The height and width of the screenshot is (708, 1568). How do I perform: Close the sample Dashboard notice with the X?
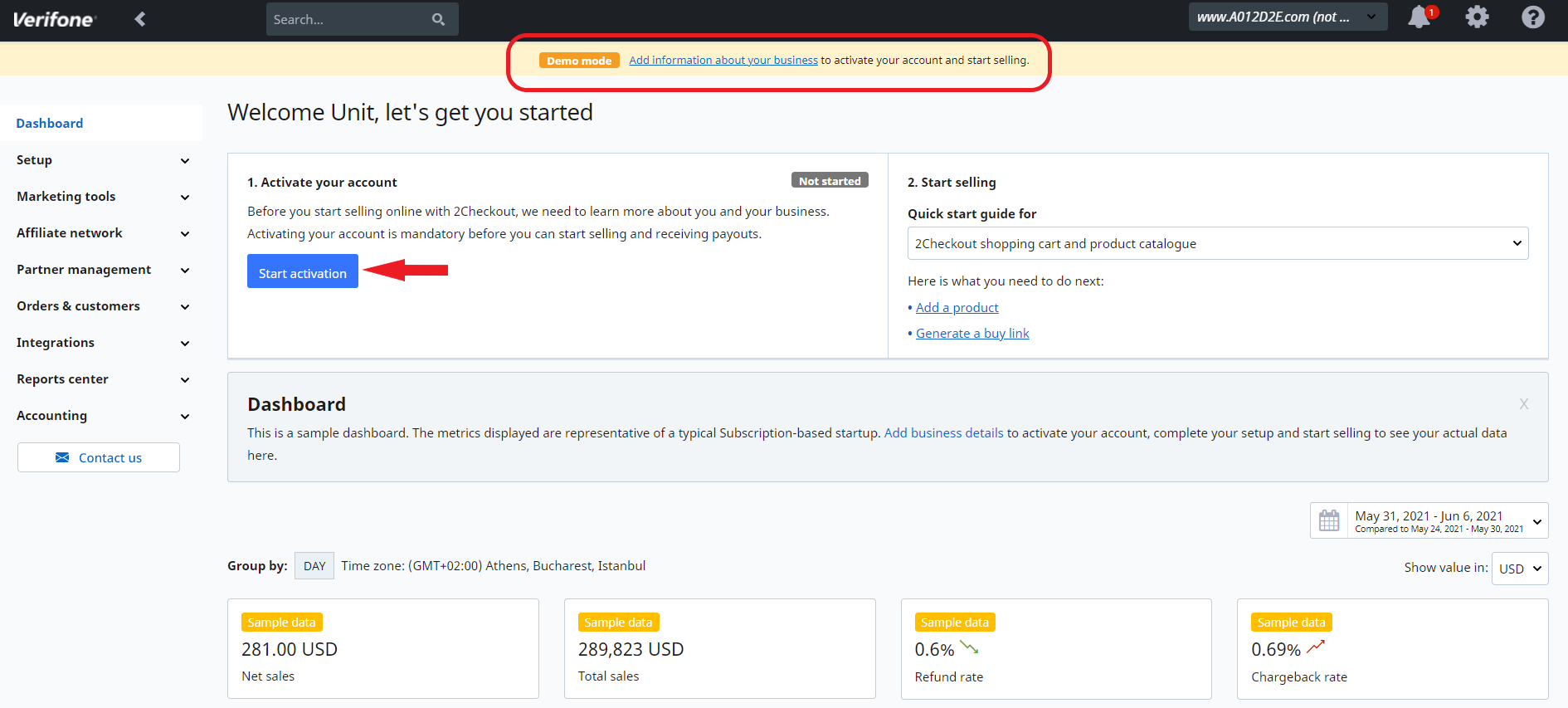tap(1524, 404)
